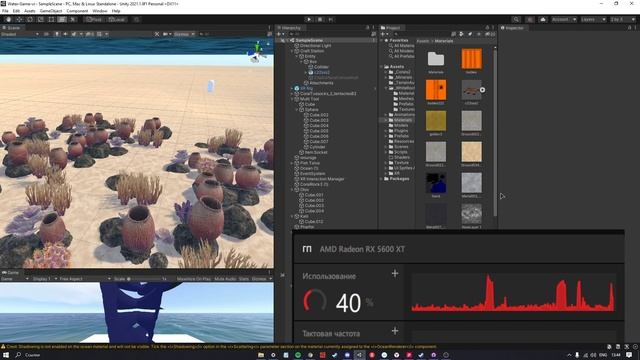This screenshot has height=360, width=640.
Task: Click the Play button
Action: point(309,19)
